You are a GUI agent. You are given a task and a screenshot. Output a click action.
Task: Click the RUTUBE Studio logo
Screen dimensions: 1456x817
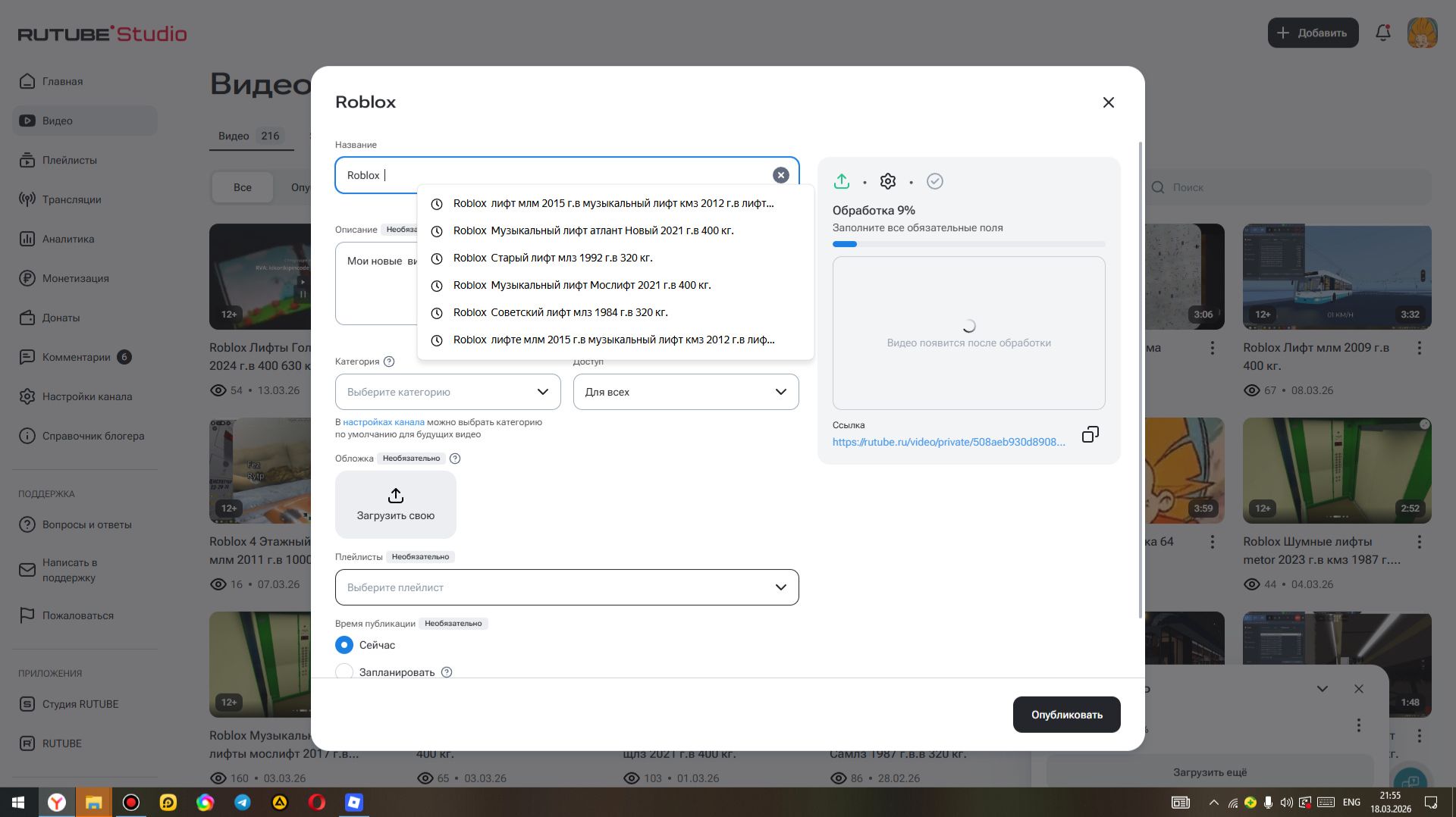click(x=102, y=33)
